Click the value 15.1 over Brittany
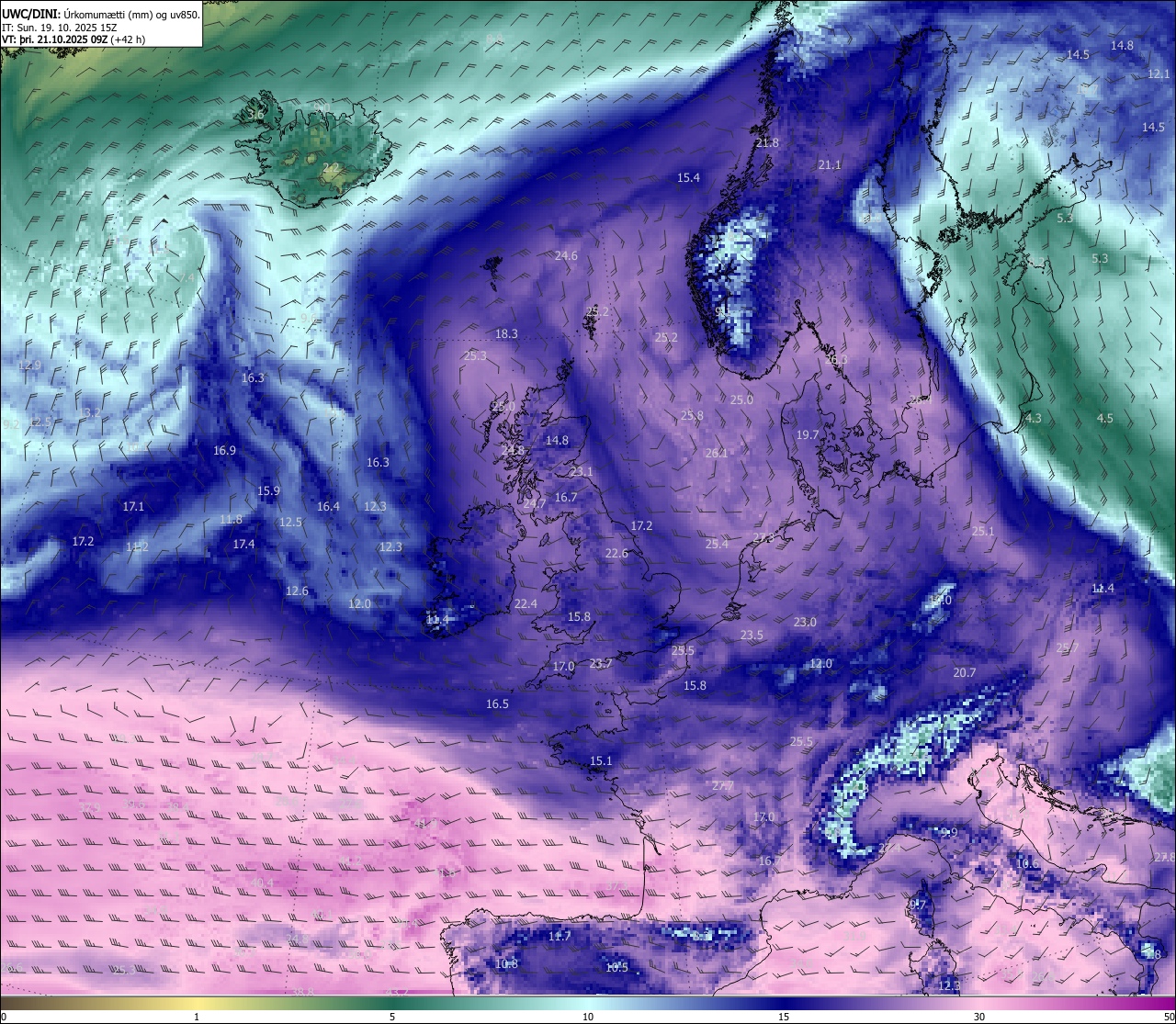 point(601,760)
